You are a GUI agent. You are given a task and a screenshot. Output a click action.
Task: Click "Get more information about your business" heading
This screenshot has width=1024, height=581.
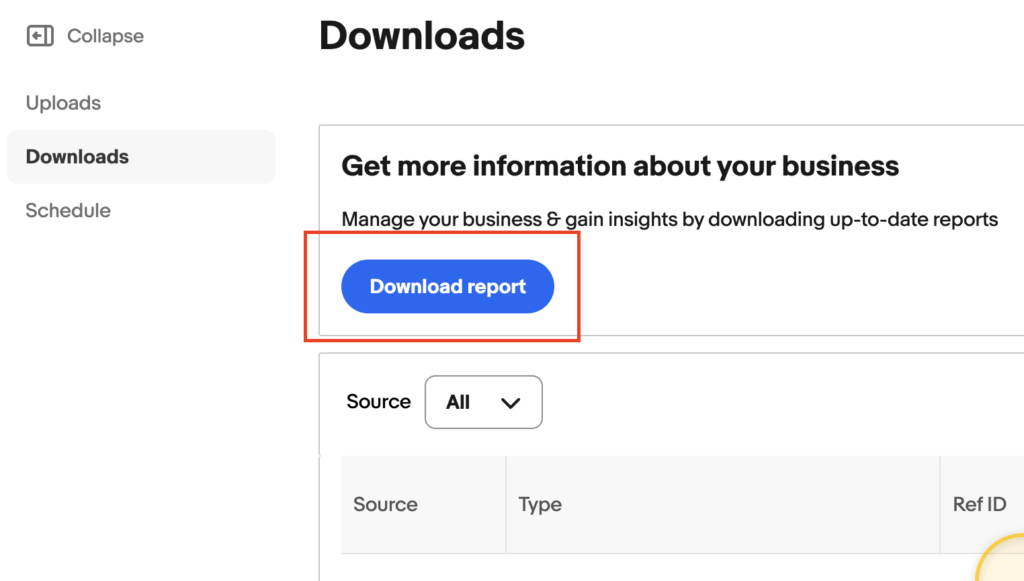pyautogui.click(x=620, y=166)
